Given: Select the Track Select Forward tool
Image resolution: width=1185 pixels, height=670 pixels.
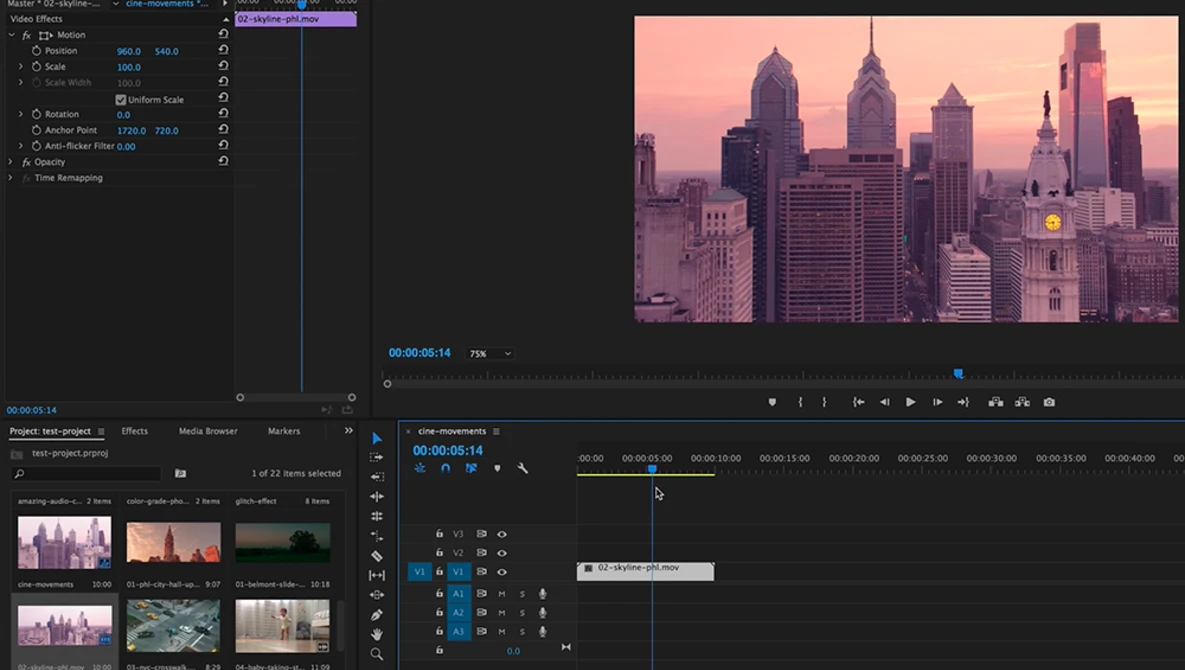Looking at the screenshot, I should point(376,458).
